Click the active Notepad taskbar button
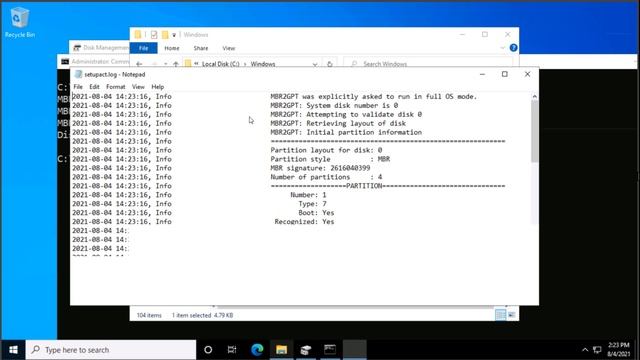 tap(354, 350)
